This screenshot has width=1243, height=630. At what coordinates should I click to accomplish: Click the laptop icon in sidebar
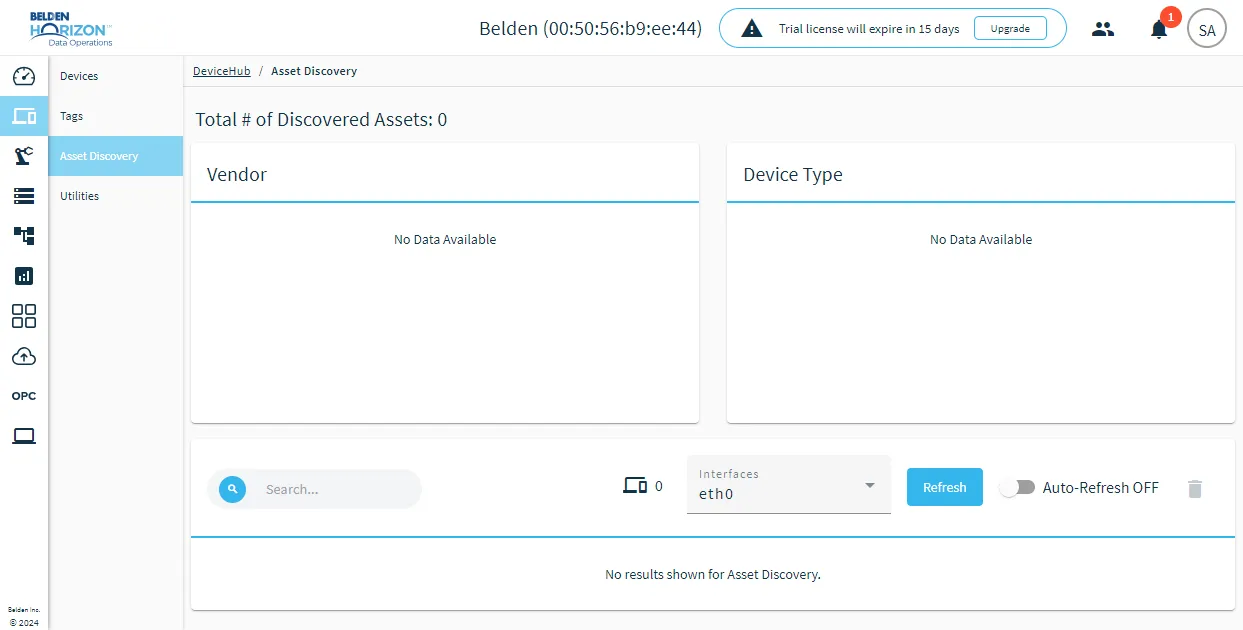24,436
